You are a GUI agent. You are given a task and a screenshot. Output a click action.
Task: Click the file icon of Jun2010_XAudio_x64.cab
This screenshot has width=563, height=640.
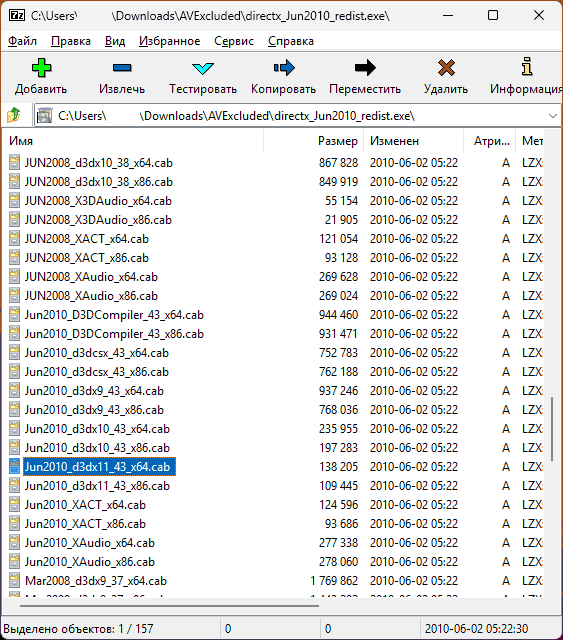pos(14,542)
